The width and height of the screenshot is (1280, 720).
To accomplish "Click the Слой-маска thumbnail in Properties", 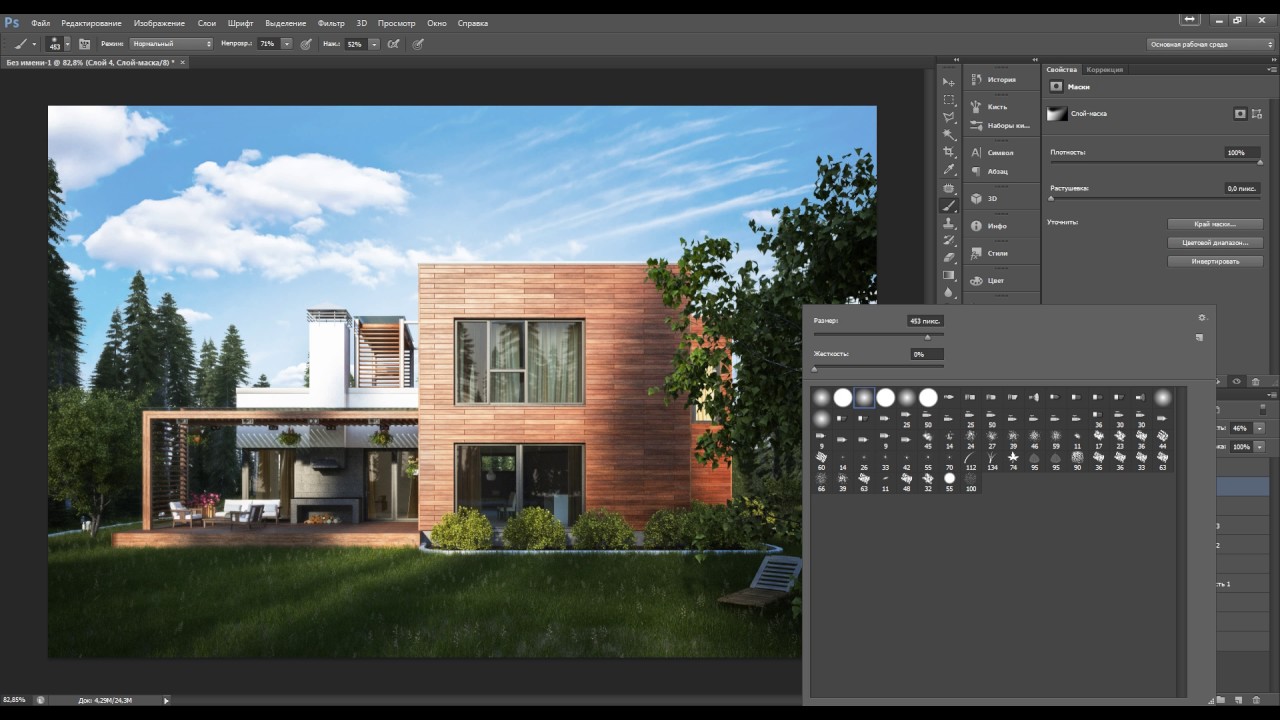I will coord(1057,114).
